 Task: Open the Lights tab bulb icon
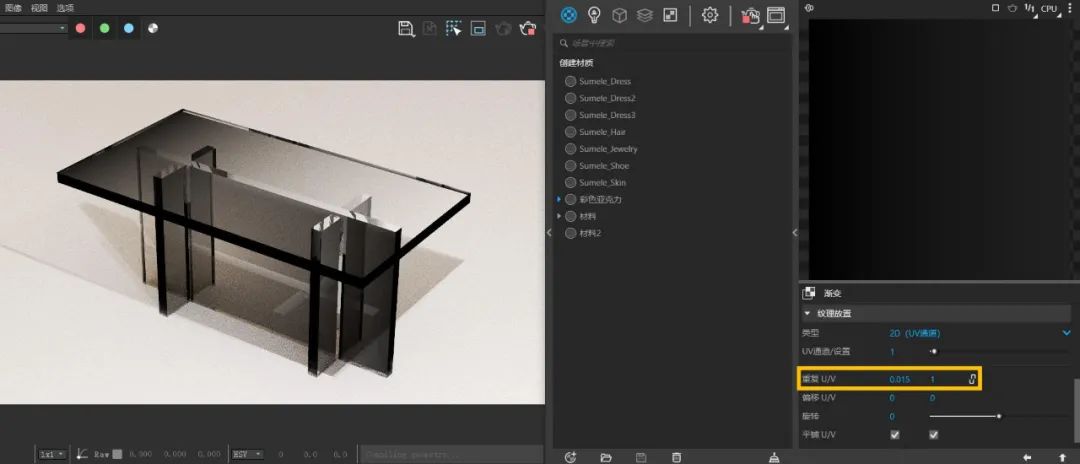pyautogui.click(x=594, y=15)
